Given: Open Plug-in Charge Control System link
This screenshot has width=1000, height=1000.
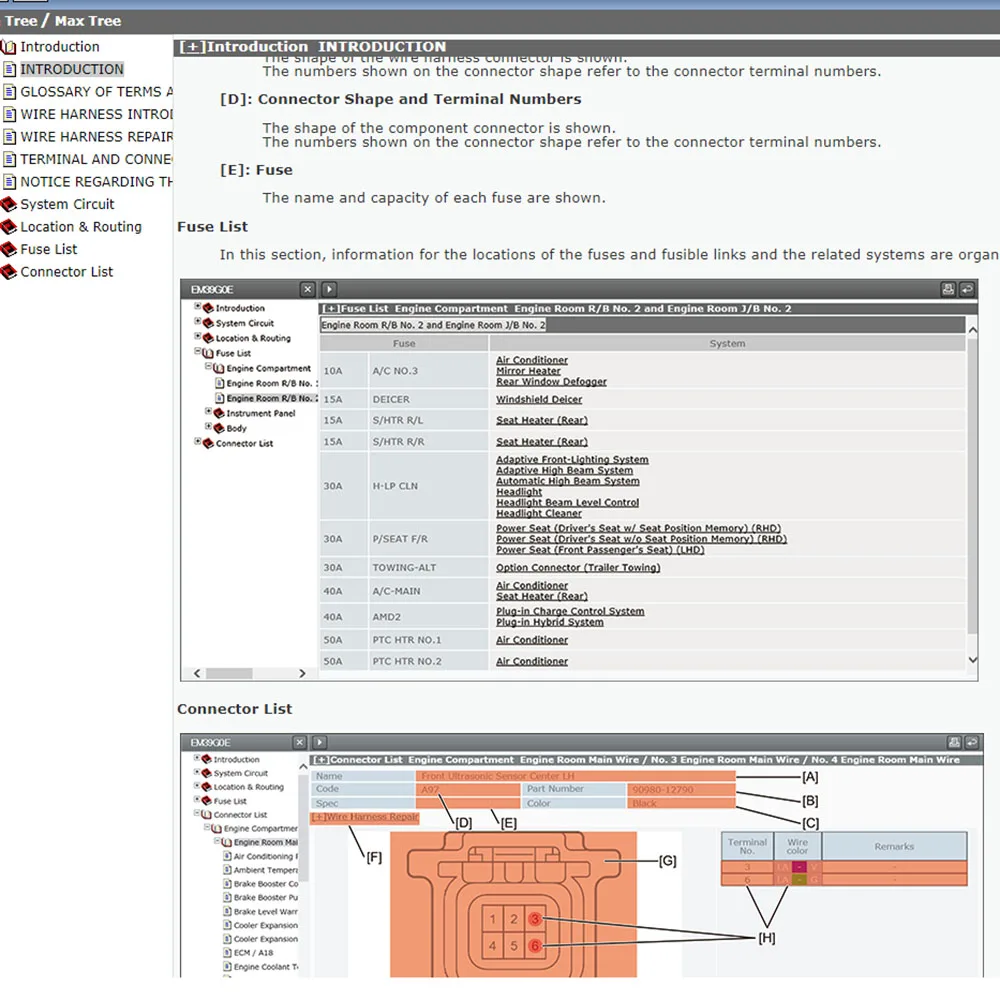Looking at the screenshot, I should coord(570,612).
